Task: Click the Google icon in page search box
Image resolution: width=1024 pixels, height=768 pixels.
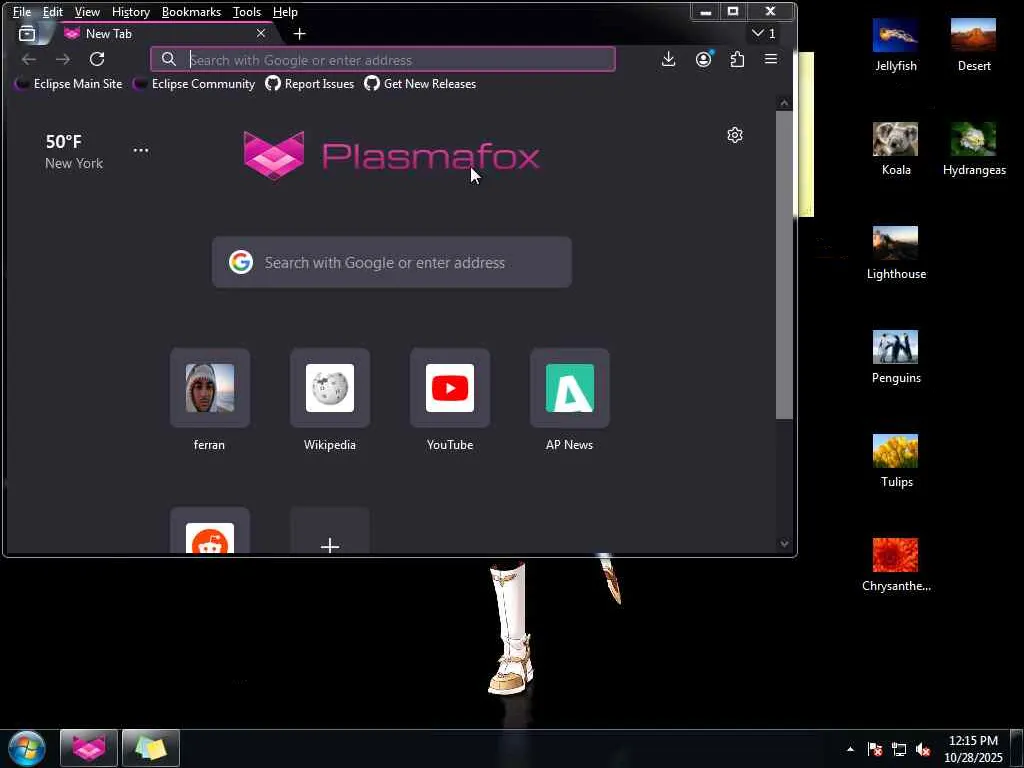Action: (241, 263)
